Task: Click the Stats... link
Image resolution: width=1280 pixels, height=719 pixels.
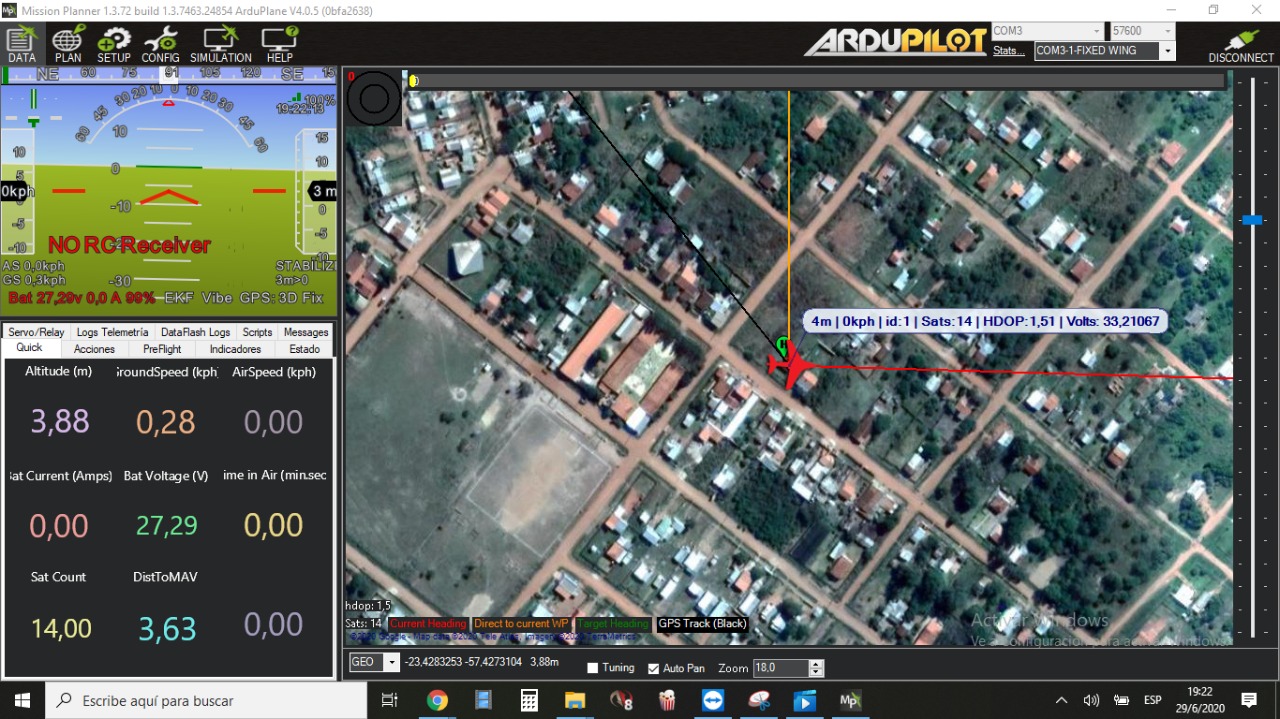Action: pos(1008,51)
